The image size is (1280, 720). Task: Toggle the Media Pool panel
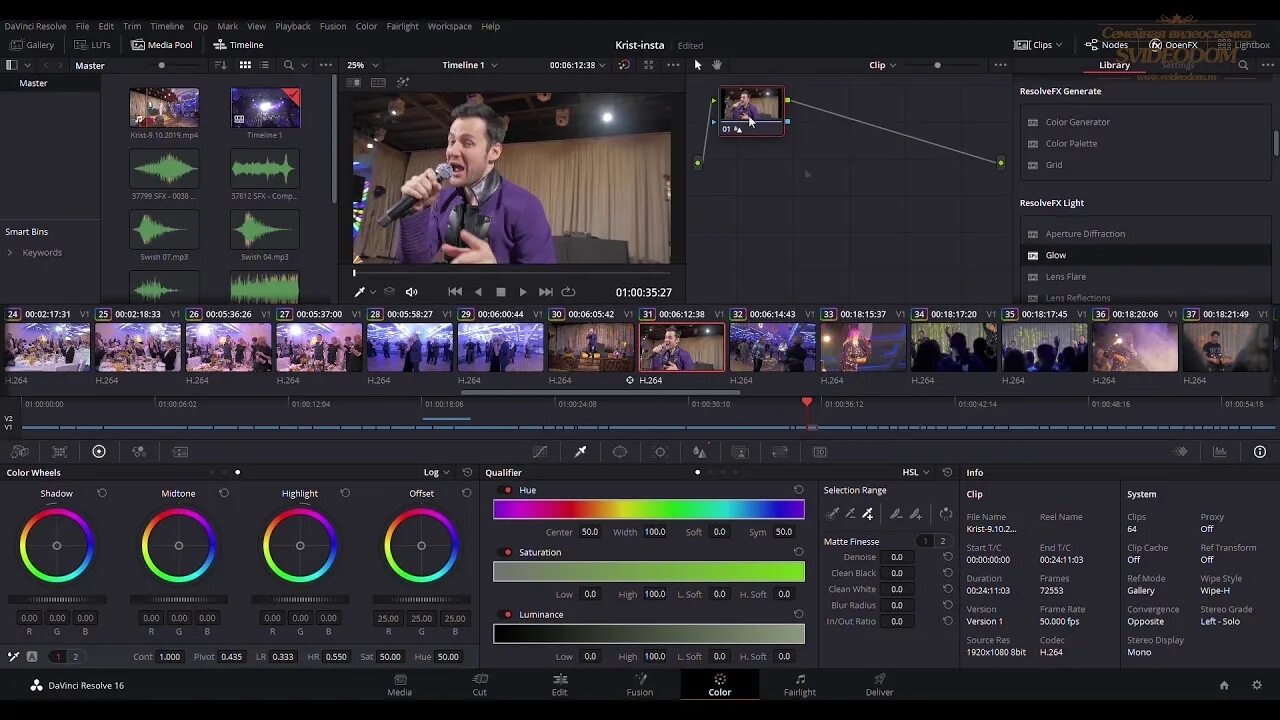point(161,45)
